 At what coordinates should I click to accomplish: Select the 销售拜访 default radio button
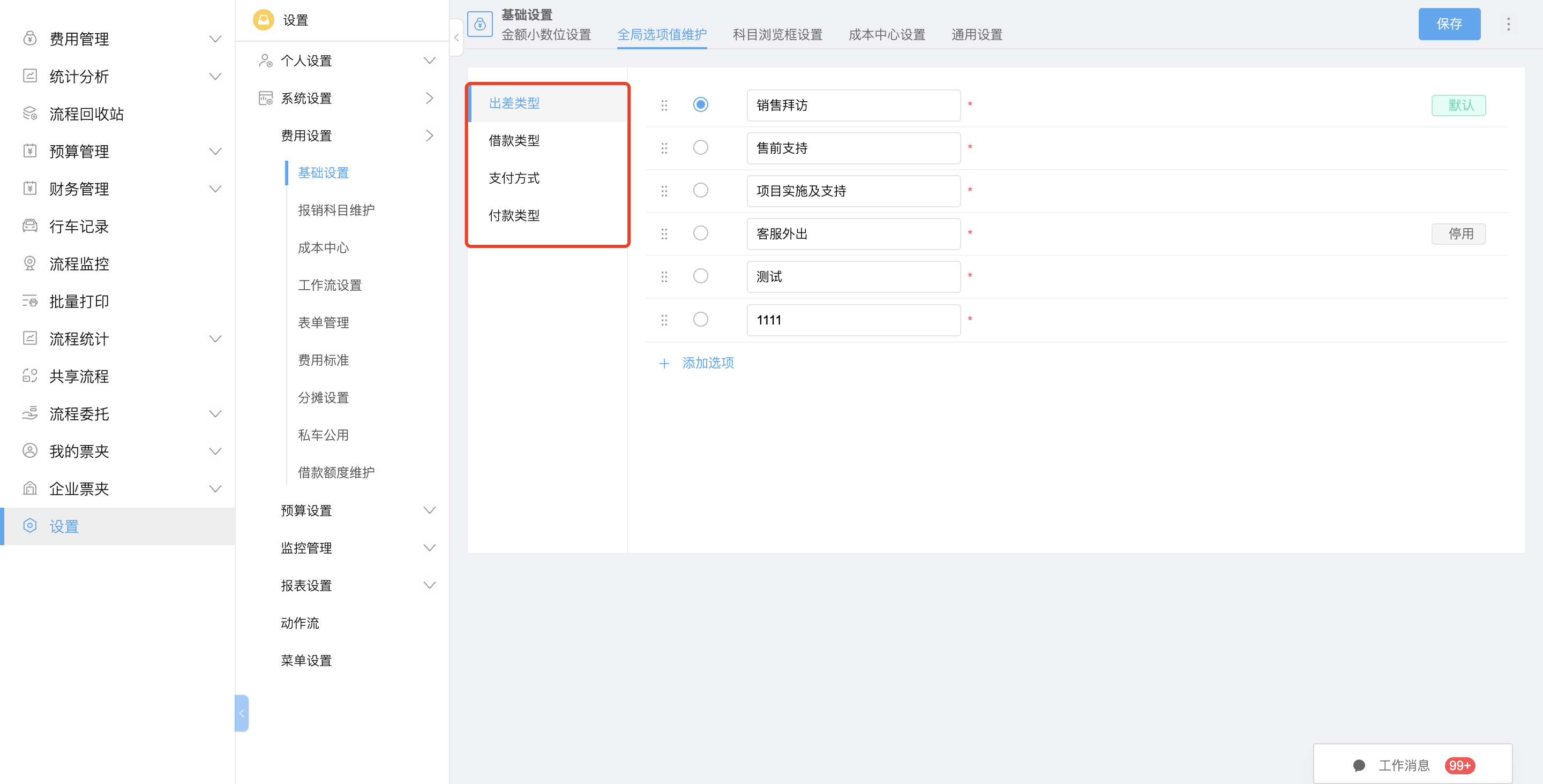point(700,105)
